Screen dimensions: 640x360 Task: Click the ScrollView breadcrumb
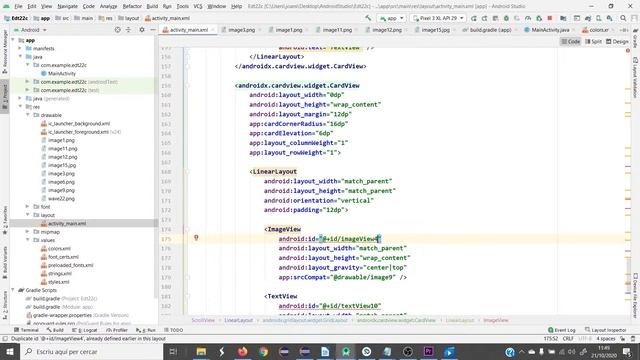tap(203, 320)
